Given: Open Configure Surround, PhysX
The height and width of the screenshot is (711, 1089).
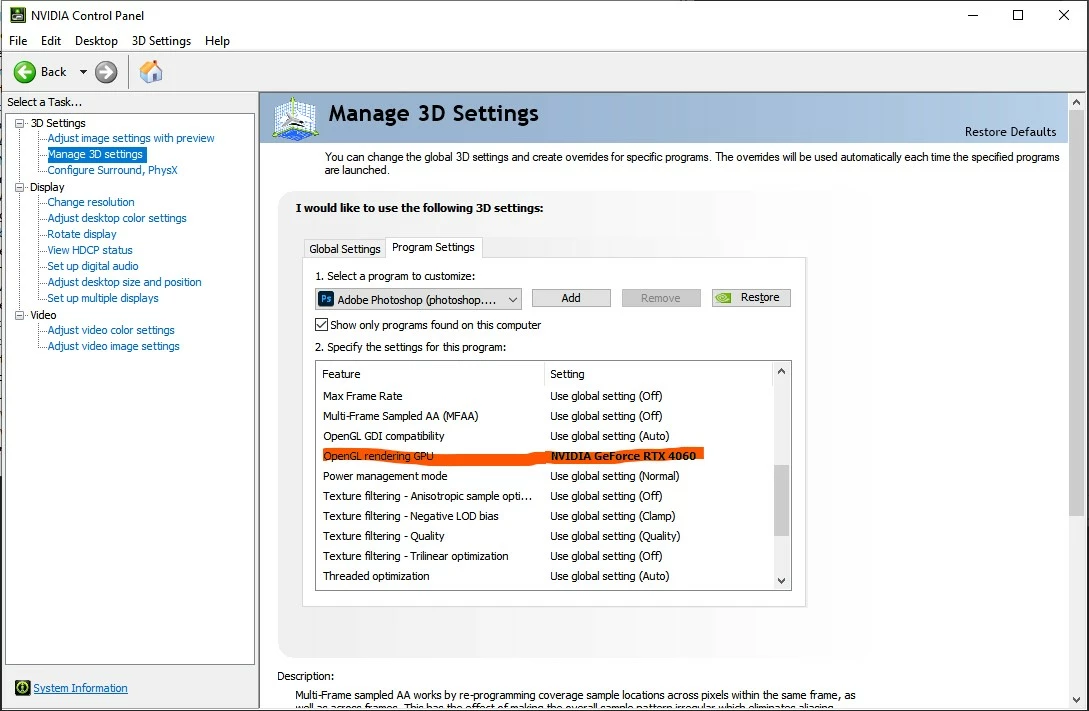Looking at the screenshot, I should click(x=113, y=170).
